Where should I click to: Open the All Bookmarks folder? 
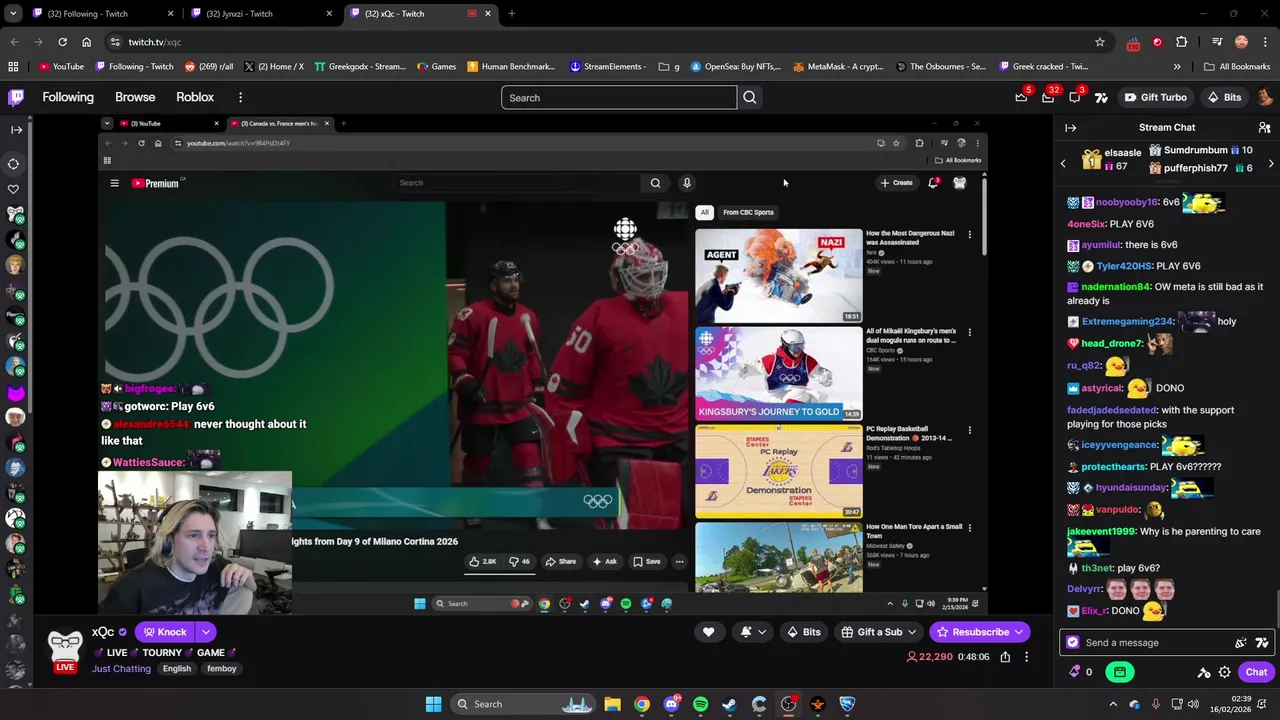(x=1237, y=67)
